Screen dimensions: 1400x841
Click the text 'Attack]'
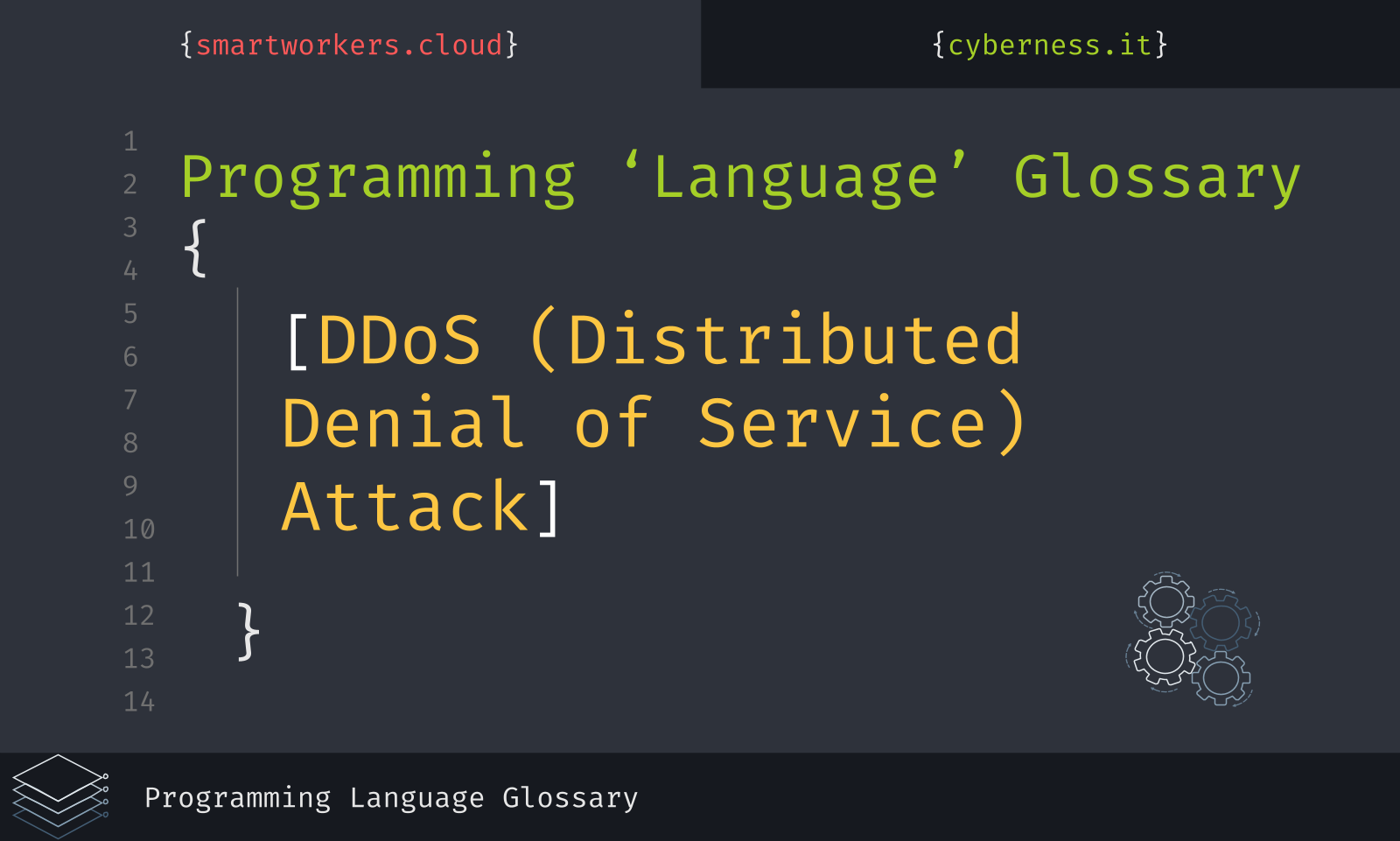click(x=421, y=506)
